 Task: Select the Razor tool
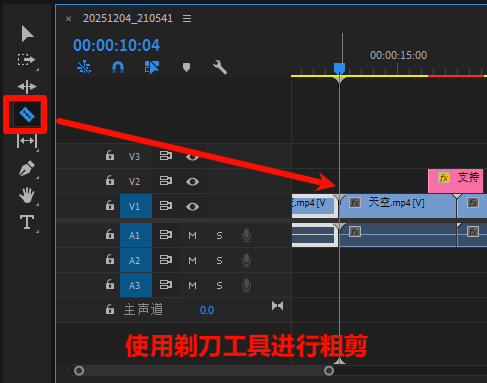coord(27,115)
